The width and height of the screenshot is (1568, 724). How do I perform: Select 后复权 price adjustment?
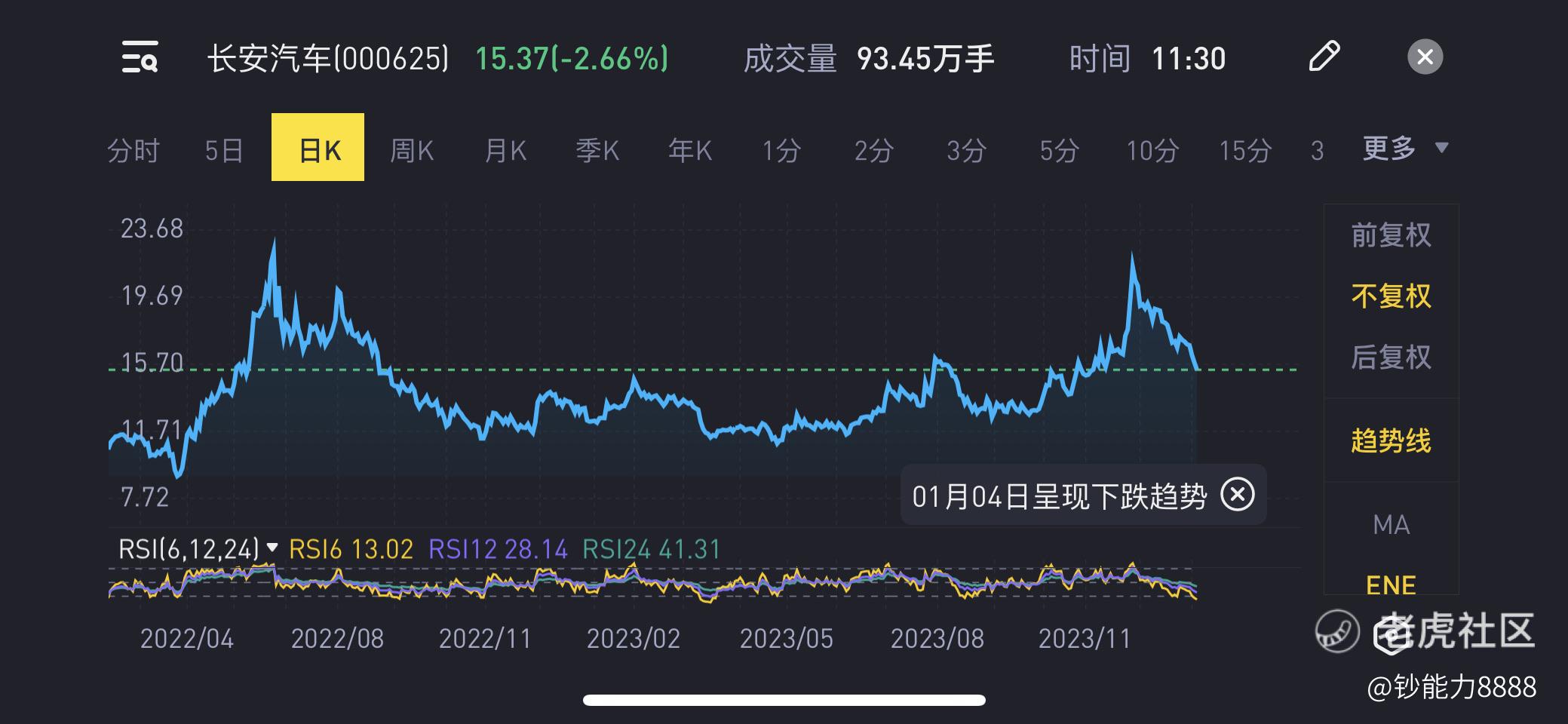coord(1391,357)
